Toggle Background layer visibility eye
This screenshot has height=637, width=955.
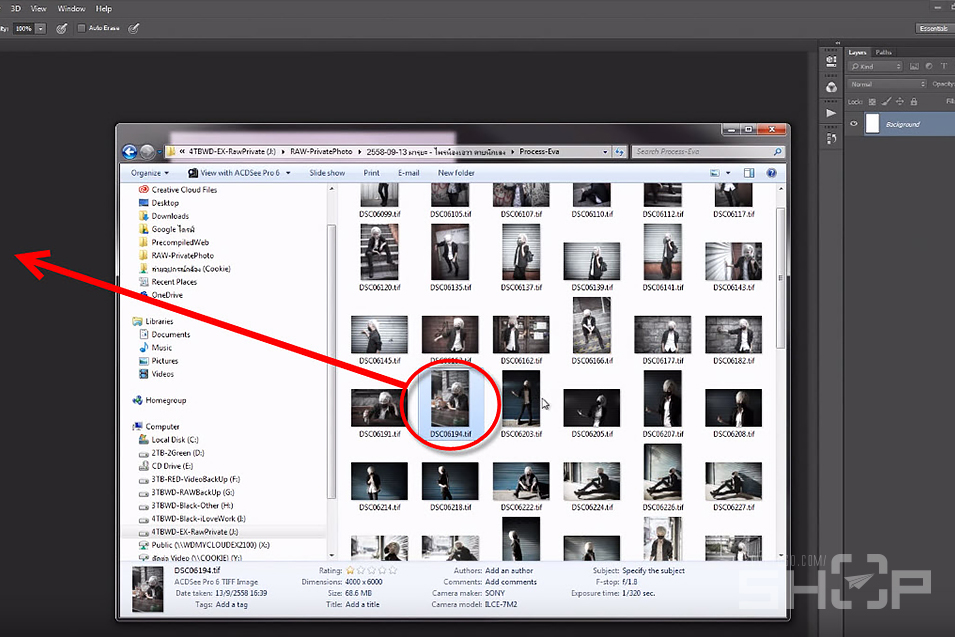click(854, 124)
